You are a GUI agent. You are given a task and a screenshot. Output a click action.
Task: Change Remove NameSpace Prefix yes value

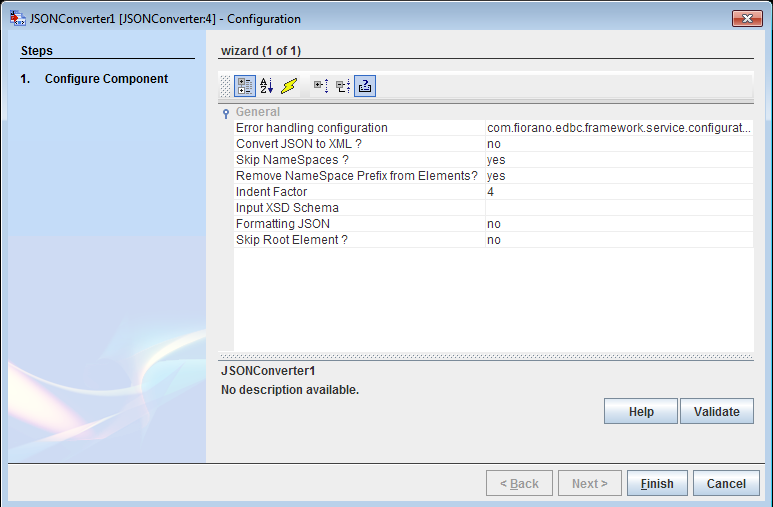619,176
